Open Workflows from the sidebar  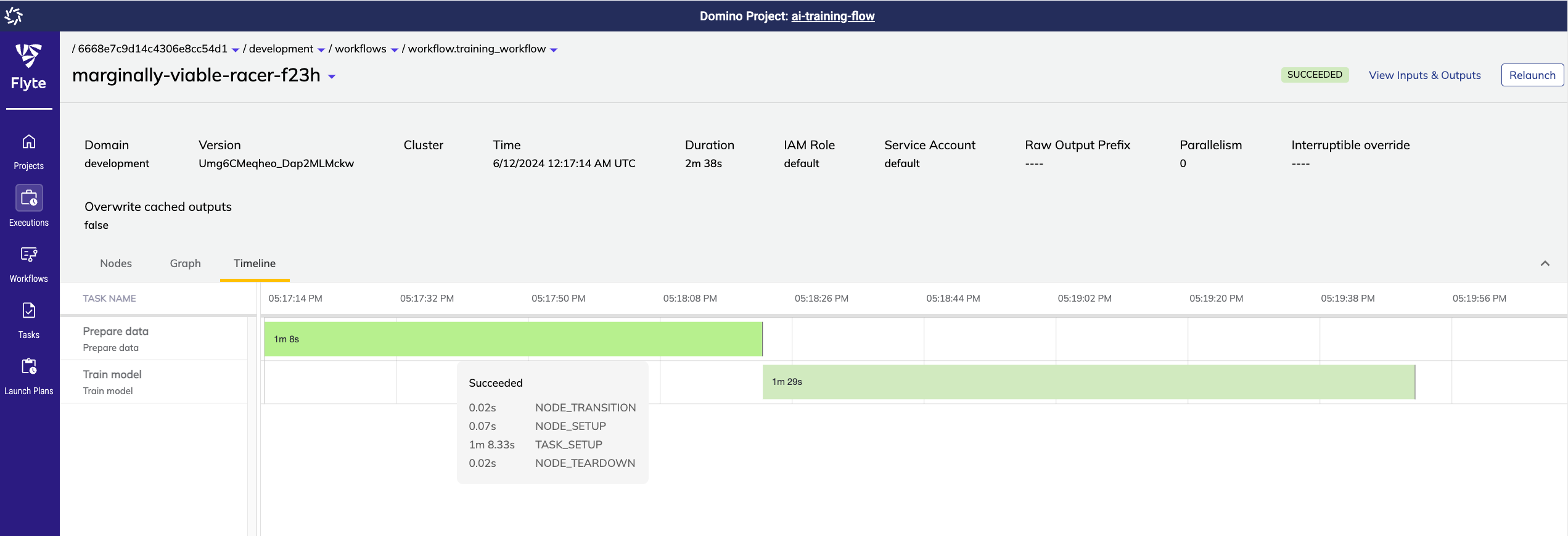[29, 265]
